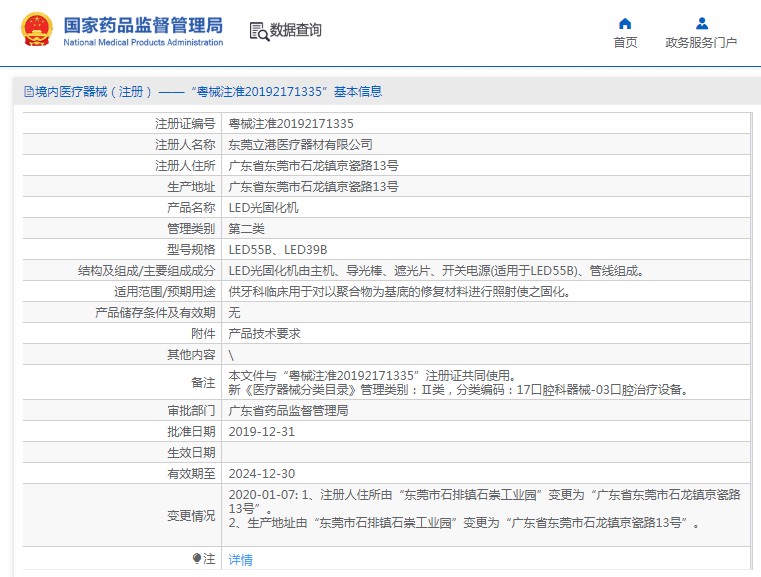
Task: Click the user icon above 政务服务门户
Action: point(702,23)
